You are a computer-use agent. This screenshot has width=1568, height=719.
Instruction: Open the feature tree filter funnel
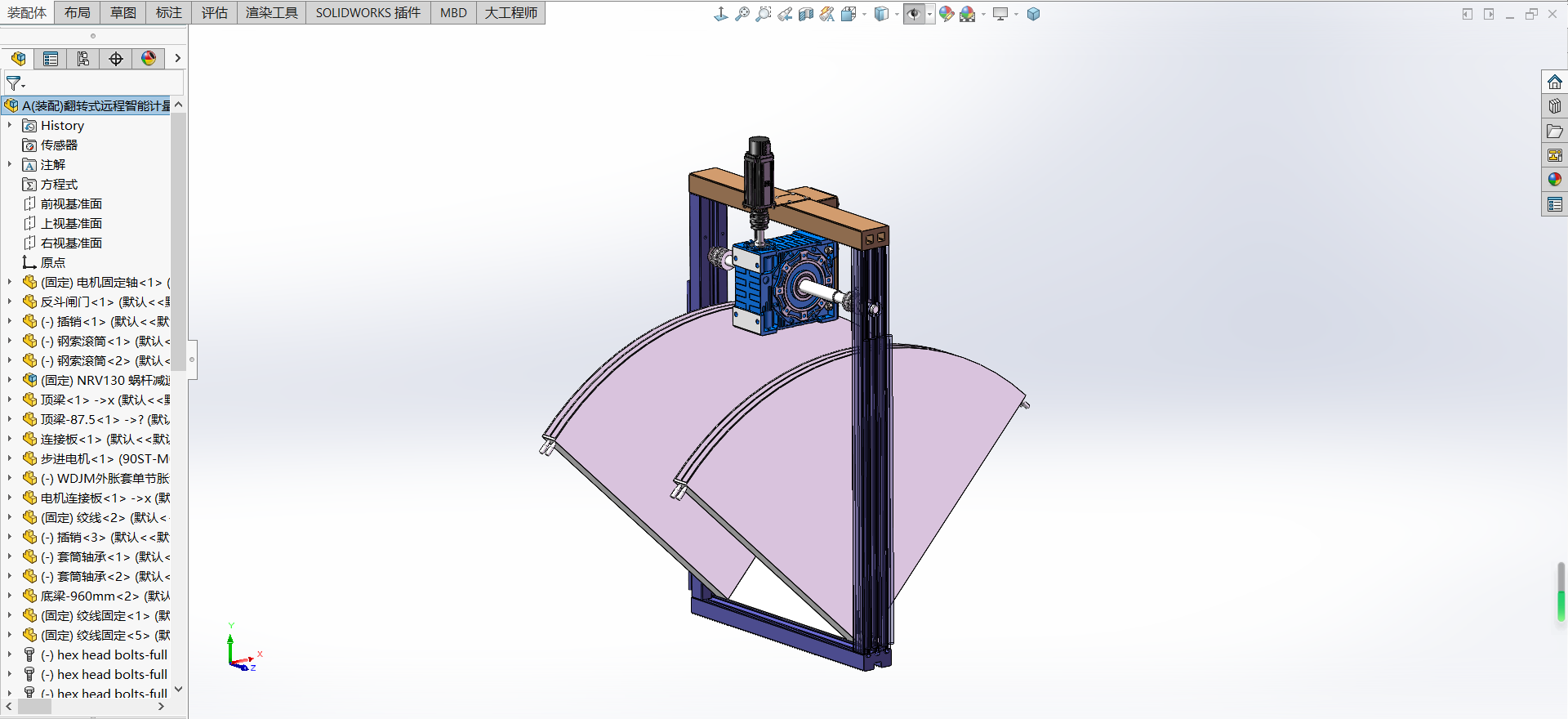(x=15, y=83)
